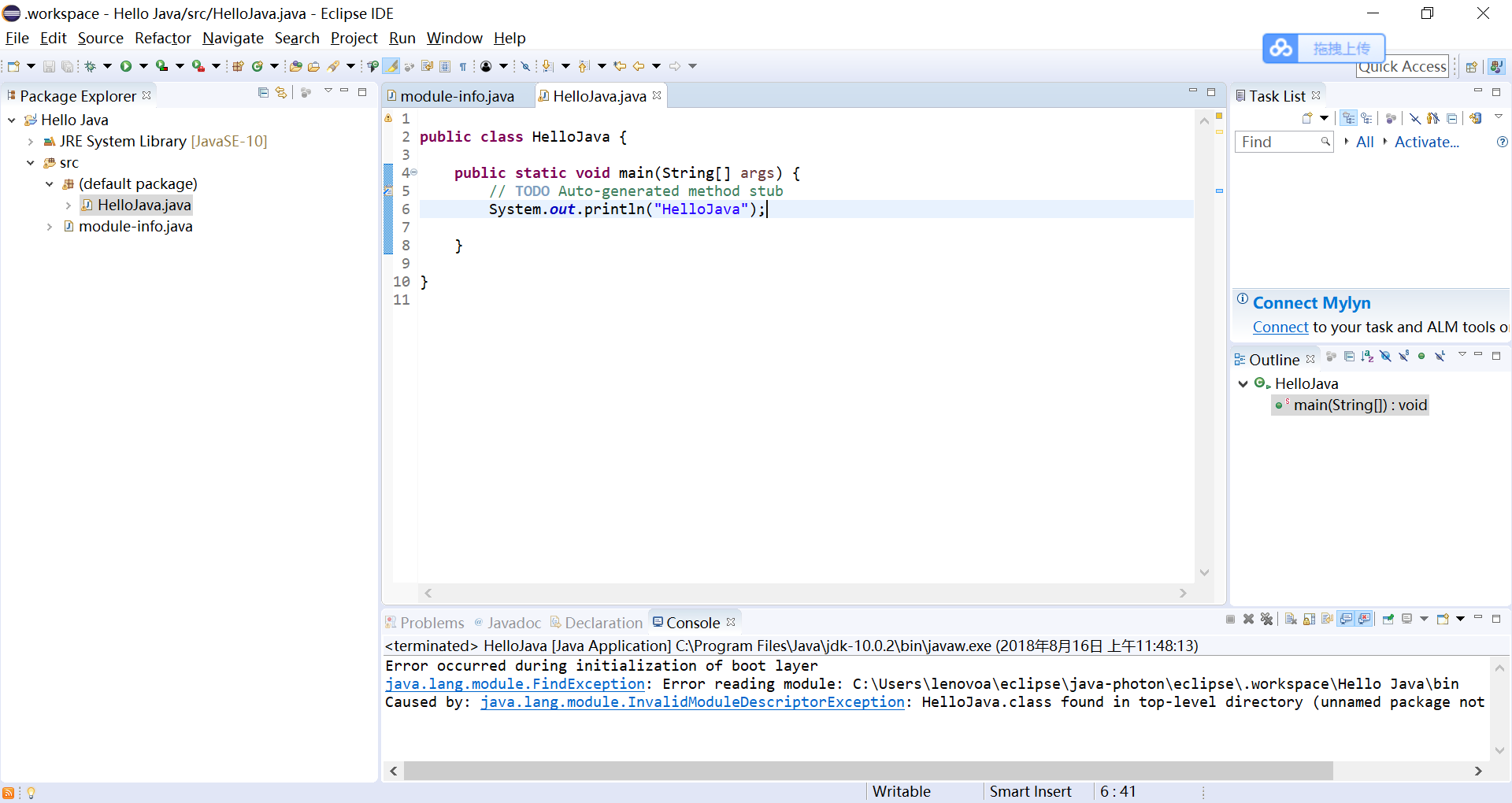The height and width of the screenshot is (803, 1512).
Task: Collapse All in Package Explorer
Action: (x=263, y=93)
